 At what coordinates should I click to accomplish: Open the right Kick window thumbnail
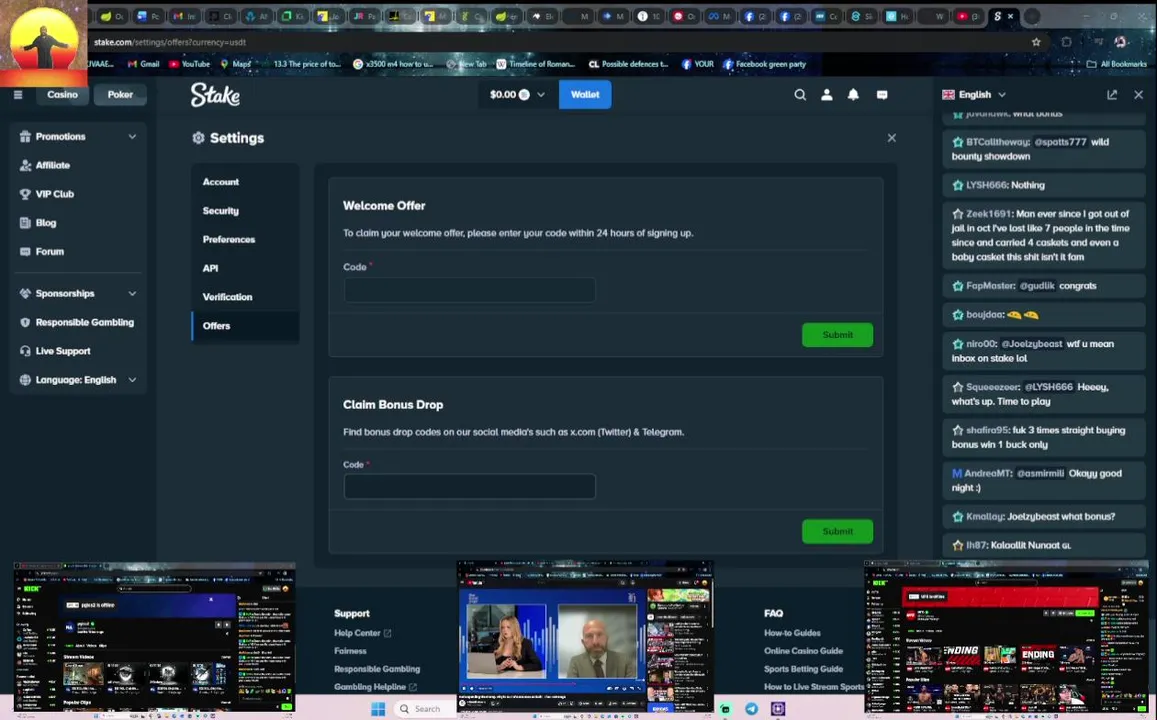(x=1006, y=635)
